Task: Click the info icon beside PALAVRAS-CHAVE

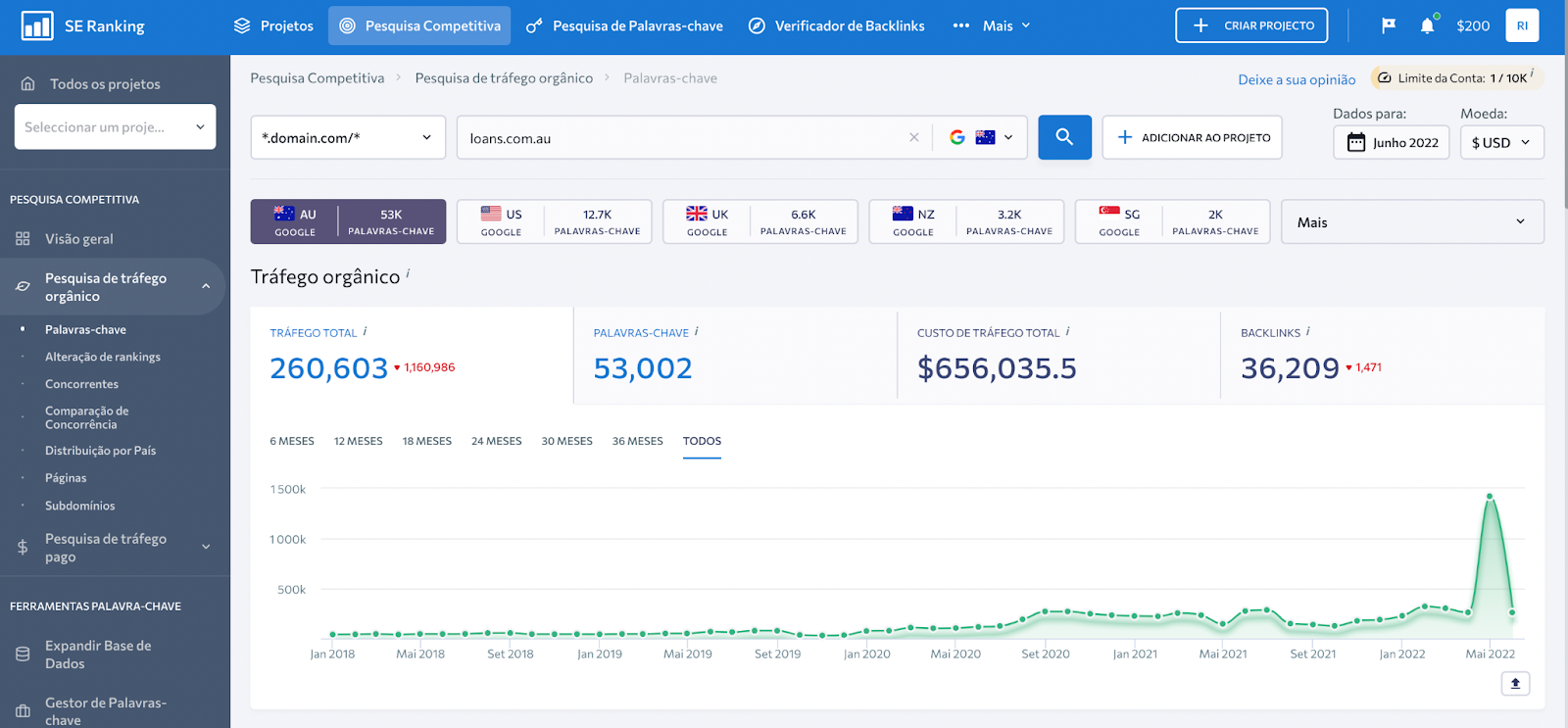Action: pyautogui.click(x=696, y=331)
